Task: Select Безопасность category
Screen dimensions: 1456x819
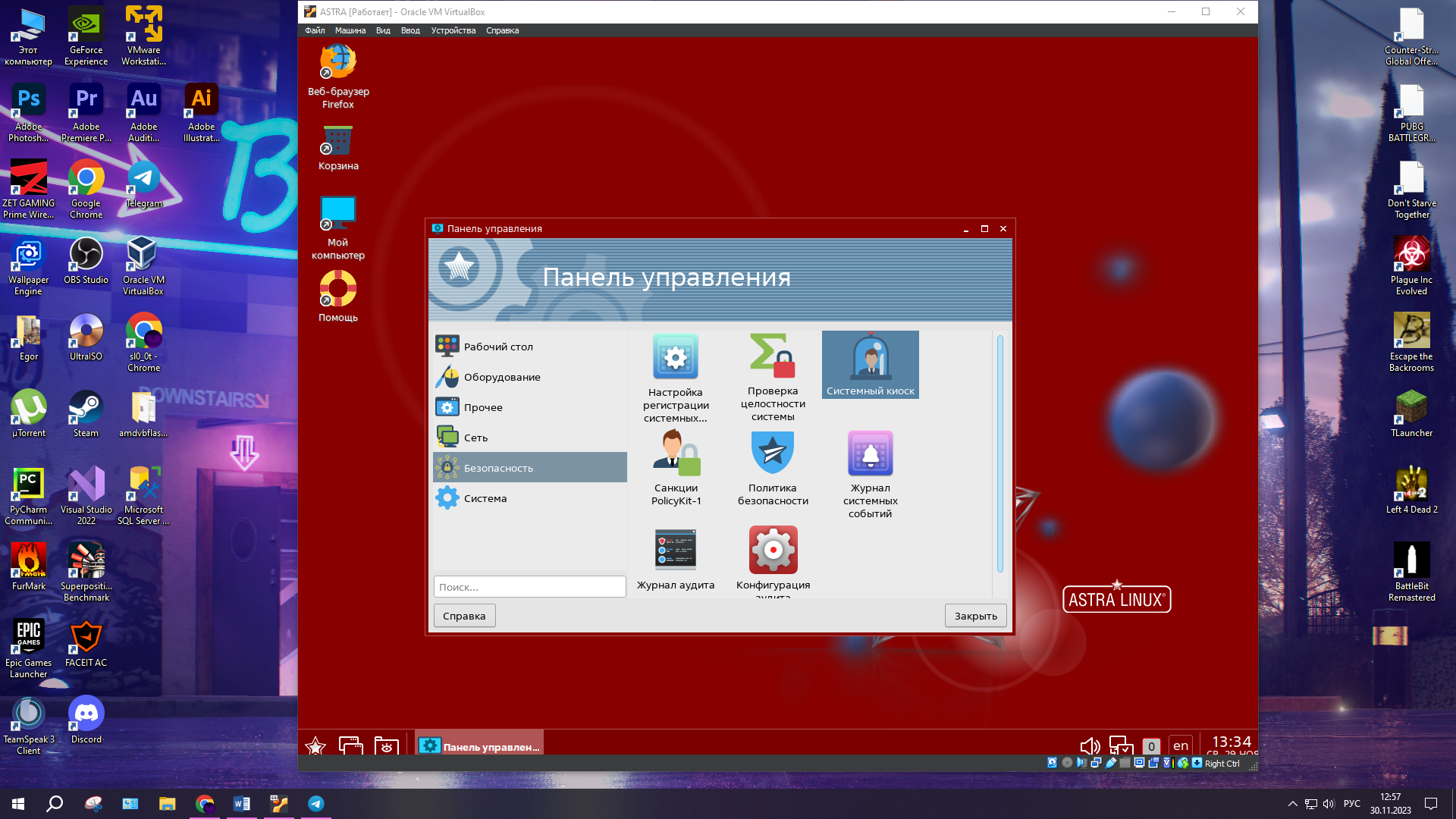Action: point(529,468)
